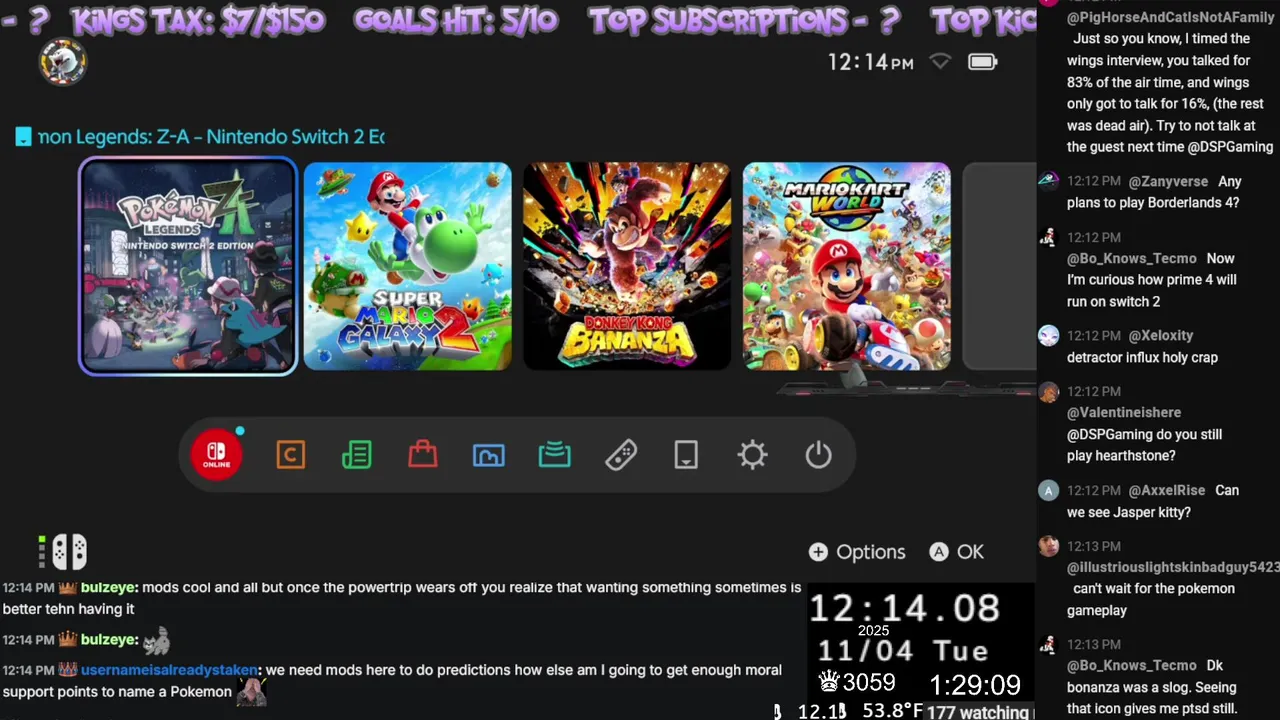Image resolution: width=1280 pixels, height=720 pixels.
Task: Click @AxxelRise in the chat panel
Action: click(x=1167, y=490)
